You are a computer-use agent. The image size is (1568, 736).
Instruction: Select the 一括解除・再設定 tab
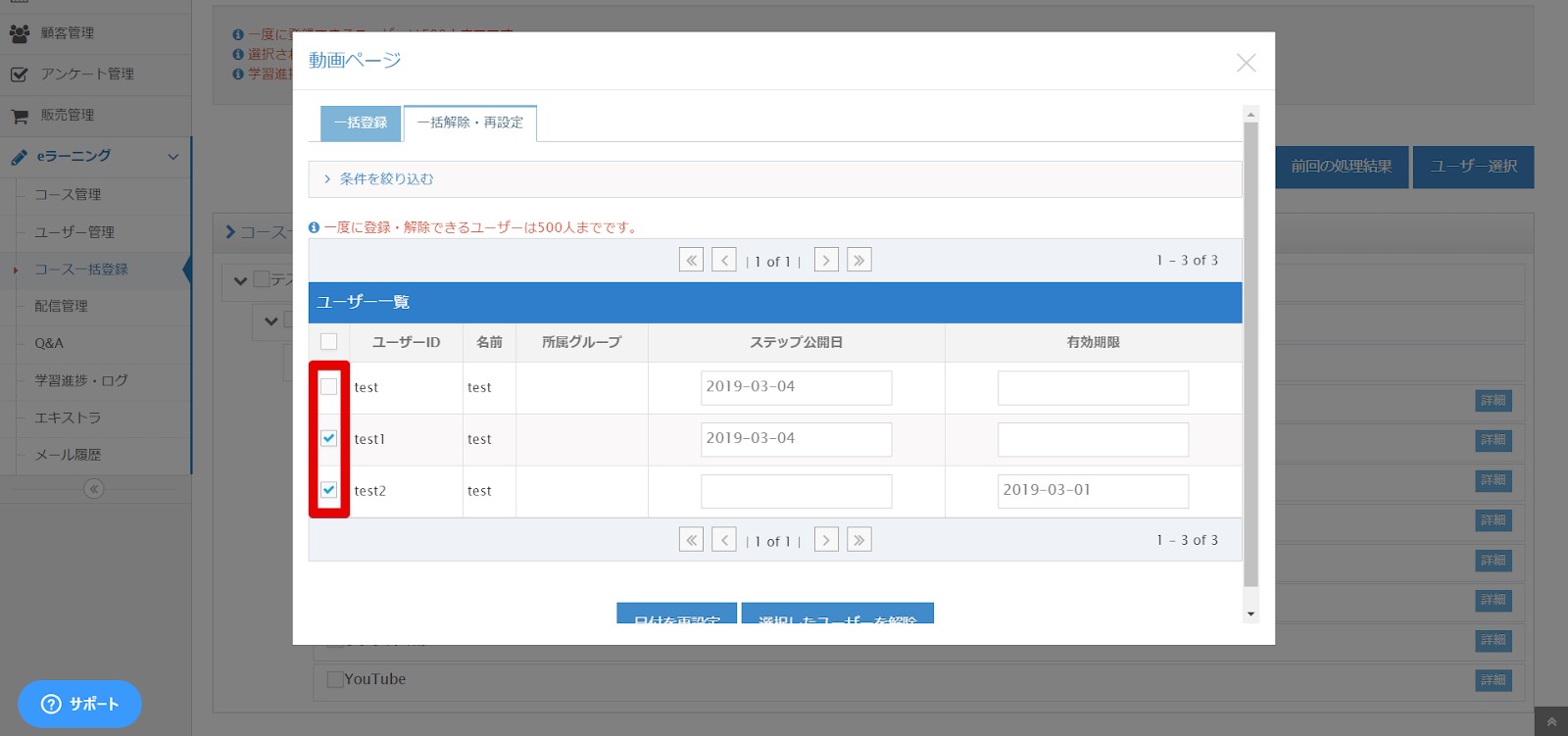pyautogui.click(x=470, y=123)
